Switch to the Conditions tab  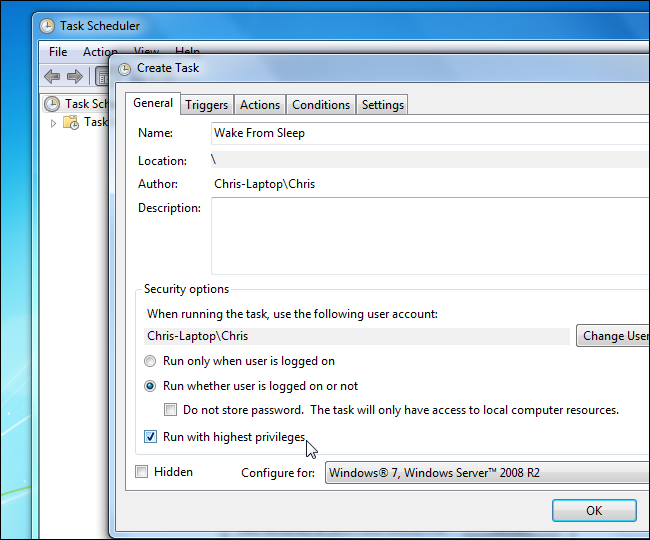[321, 105]
